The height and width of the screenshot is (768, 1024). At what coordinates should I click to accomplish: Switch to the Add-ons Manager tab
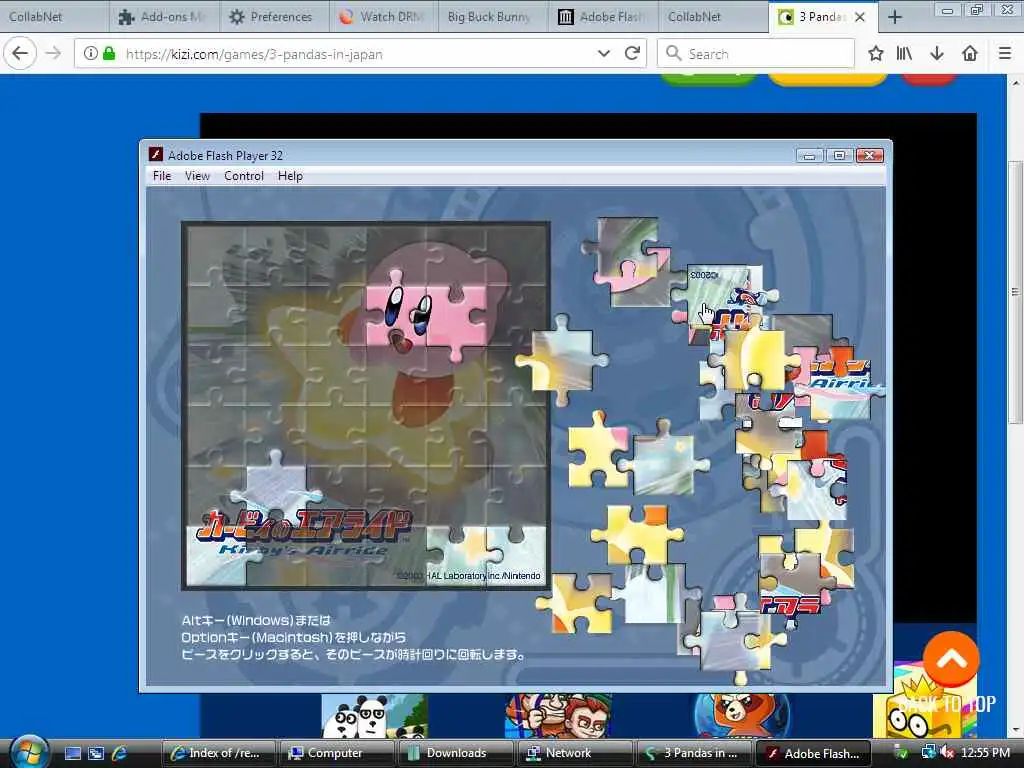coord(163,16)
